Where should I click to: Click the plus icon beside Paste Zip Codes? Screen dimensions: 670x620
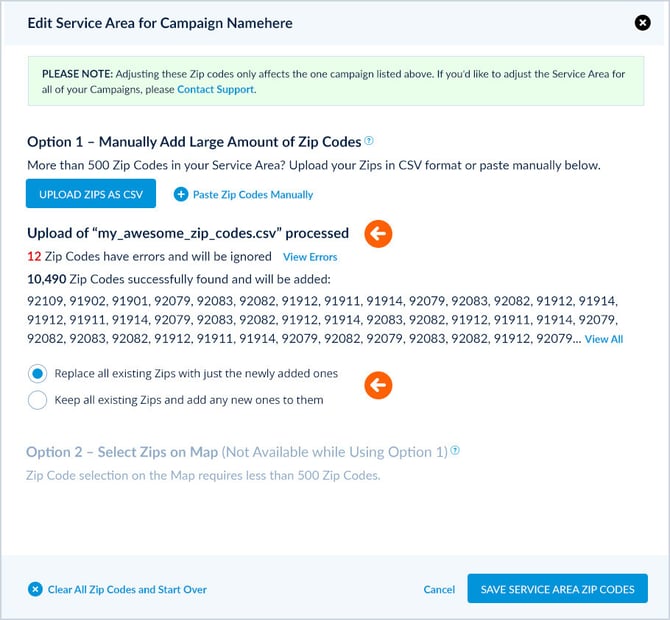[181, 194]
